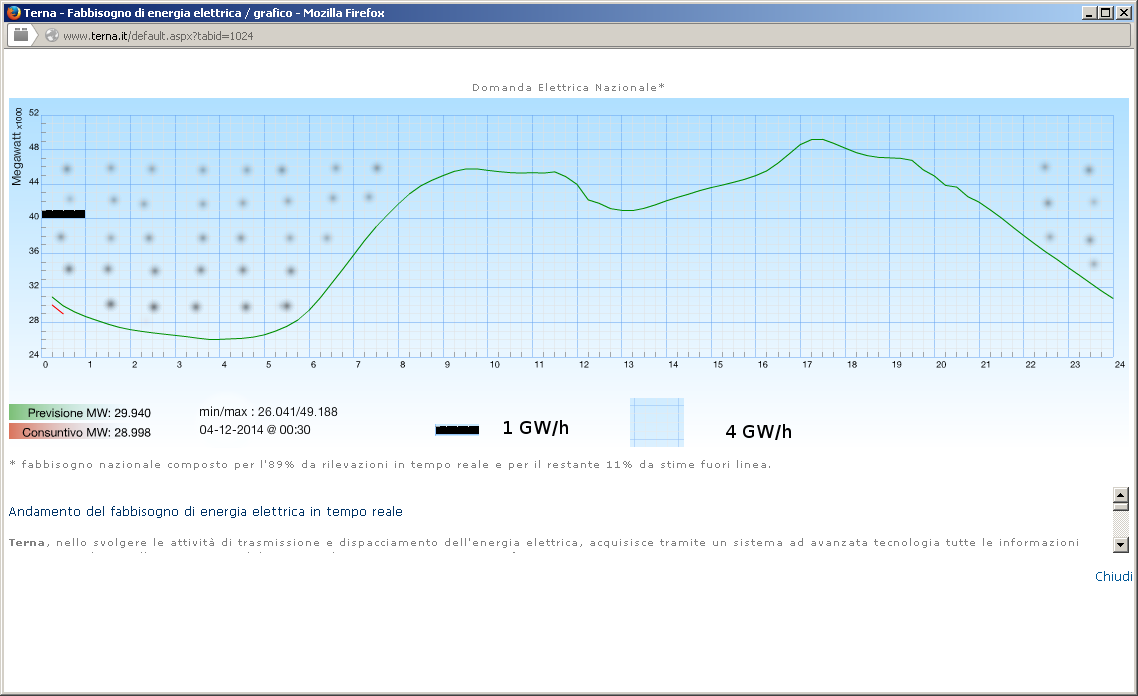Click the green curve peak near hour 17
Screen dimensions: 1138x696
coord(818,140)
